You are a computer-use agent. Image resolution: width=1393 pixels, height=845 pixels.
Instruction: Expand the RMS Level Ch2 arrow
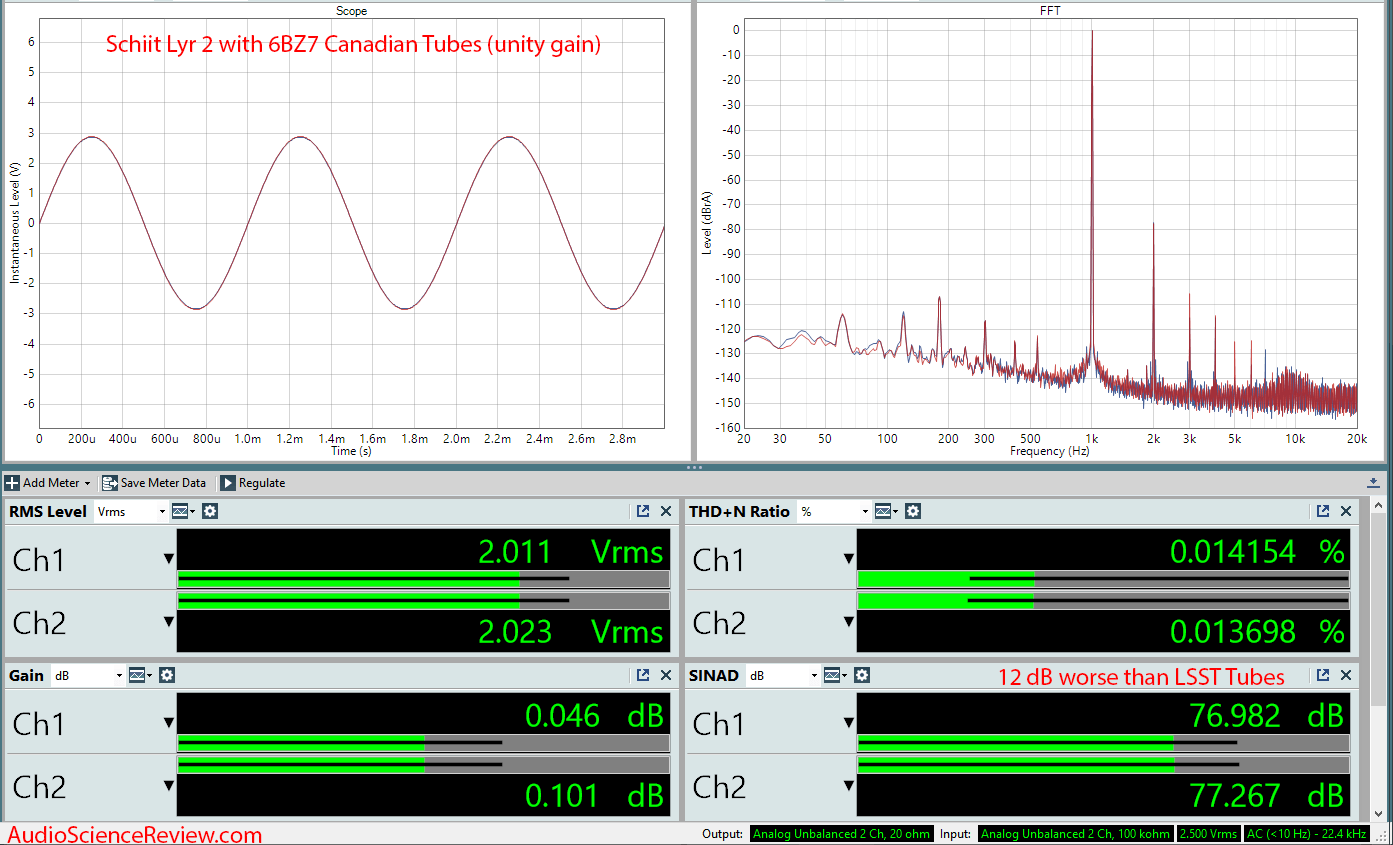[x=169, y=622]
